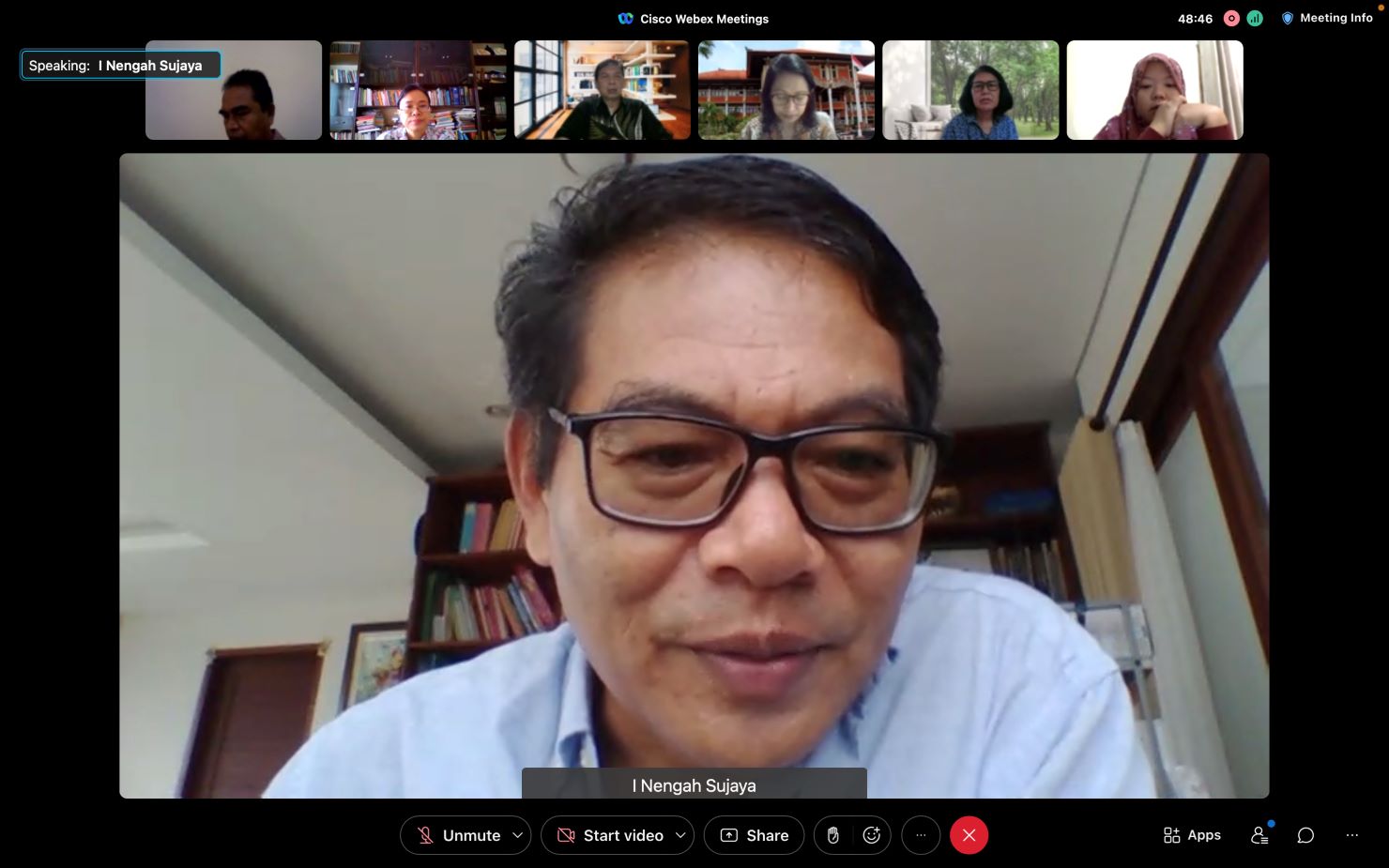Viewport: 1389px width, 868px height.
Task: Turn on camera with Start video
Action: click(610, 835)
